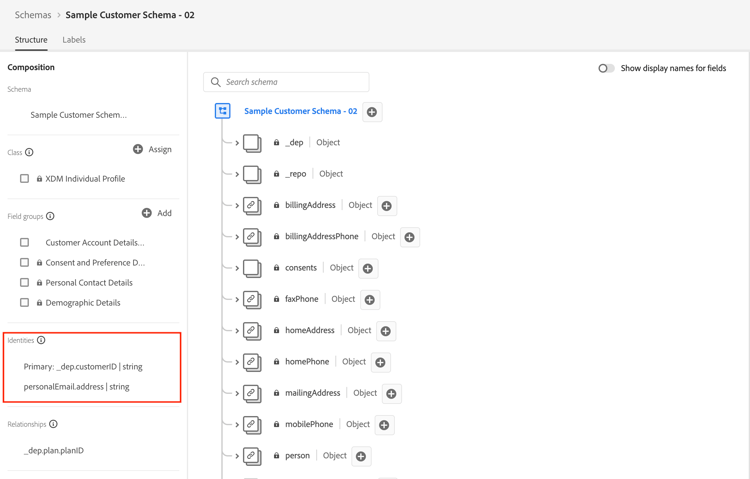This screenshot has height=479, width=750.
Task: Go to Schemas breadcrumb
Action: [x=33, y=15]
